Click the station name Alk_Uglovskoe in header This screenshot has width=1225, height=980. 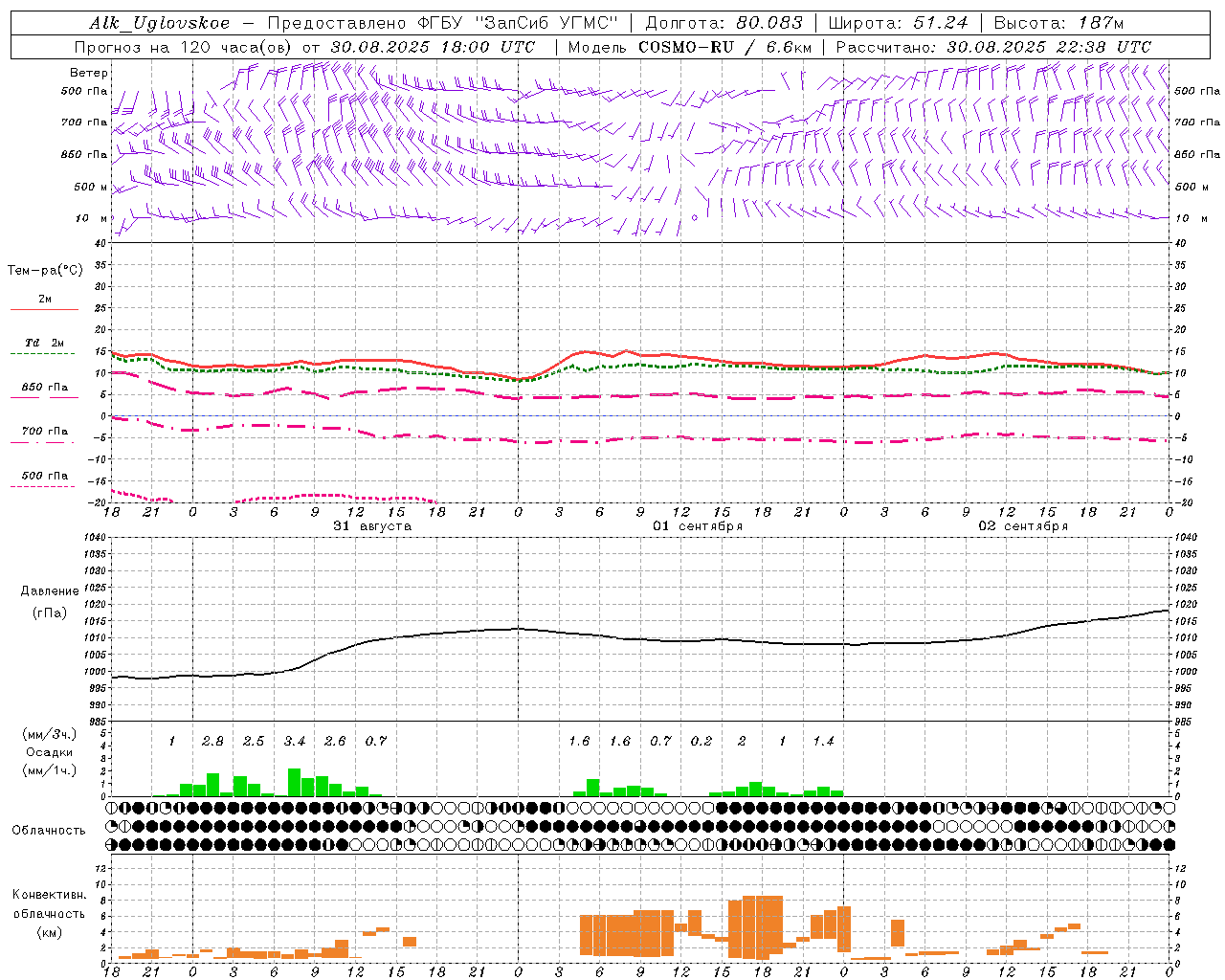click(x=160, y=23)
